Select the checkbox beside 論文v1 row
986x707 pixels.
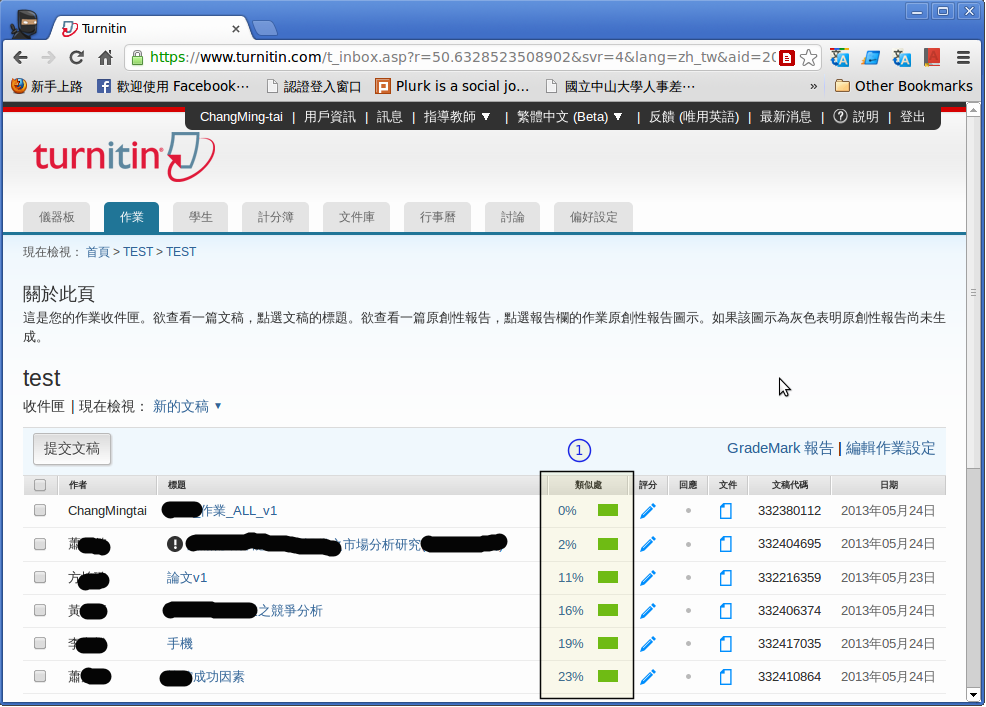point(40,578)
